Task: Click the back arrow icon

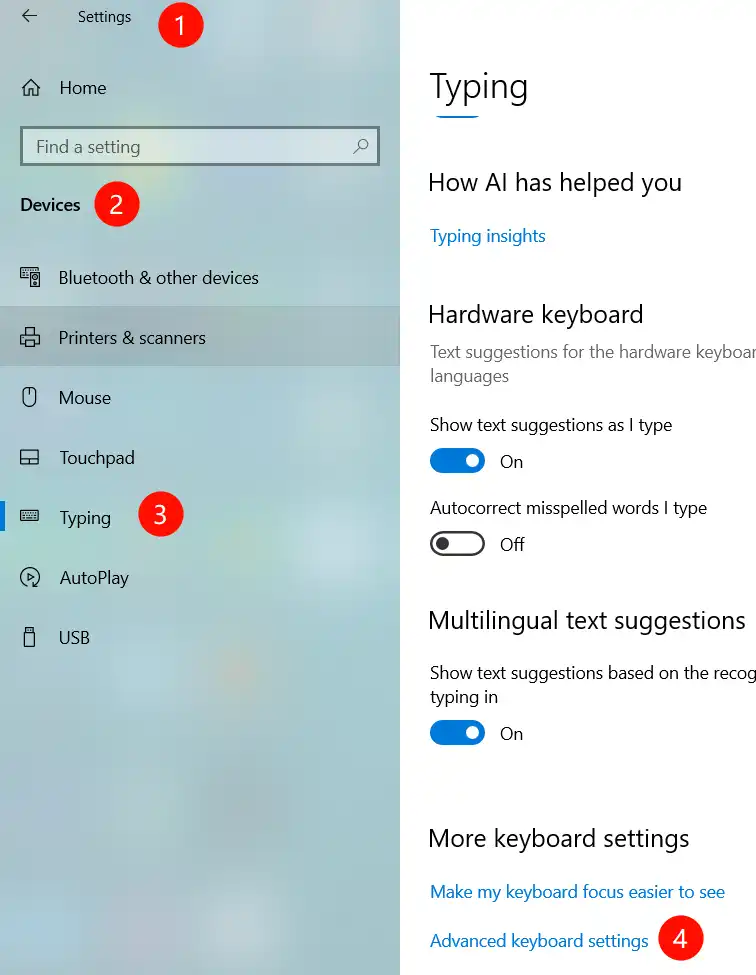Action: tap(30, 17)
